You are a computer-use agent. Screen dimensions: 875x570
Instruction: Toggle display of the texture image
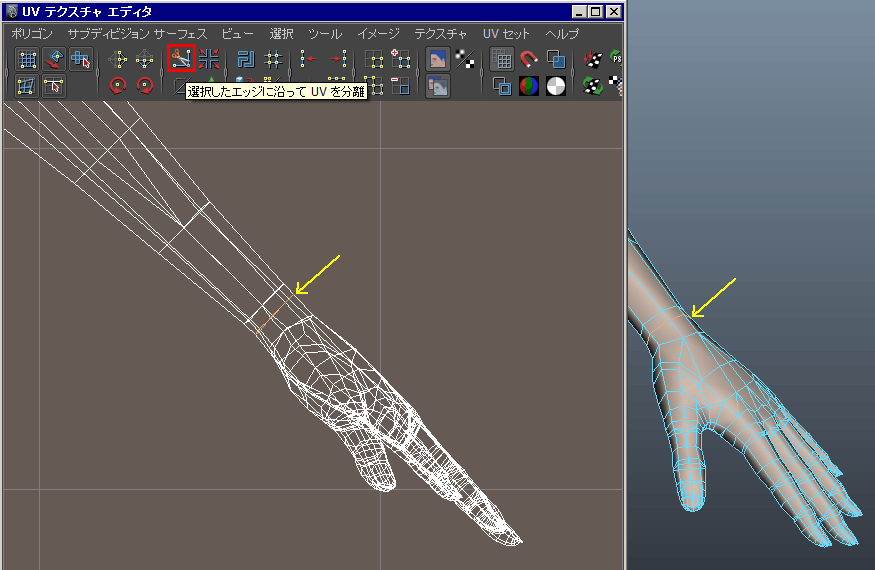pos(438,59)
